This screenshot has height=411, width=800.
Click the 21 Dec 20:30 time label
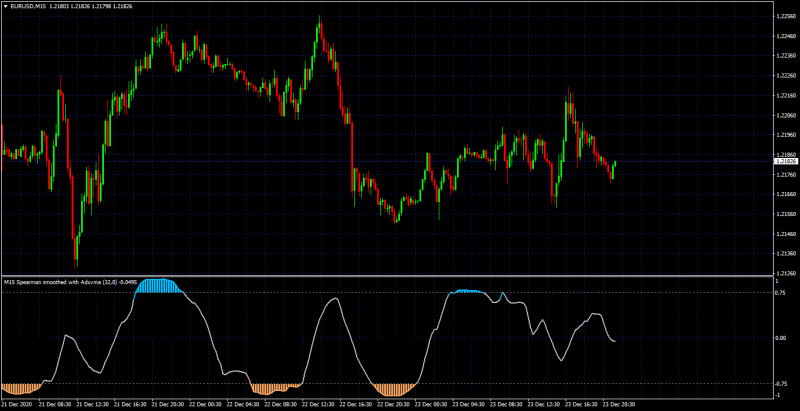pyautogui.click(x=168, y=403)
